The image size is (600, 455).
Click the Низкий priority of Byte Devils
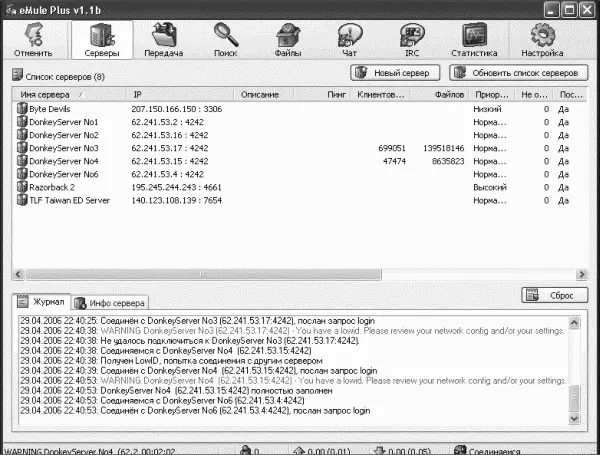487,109
